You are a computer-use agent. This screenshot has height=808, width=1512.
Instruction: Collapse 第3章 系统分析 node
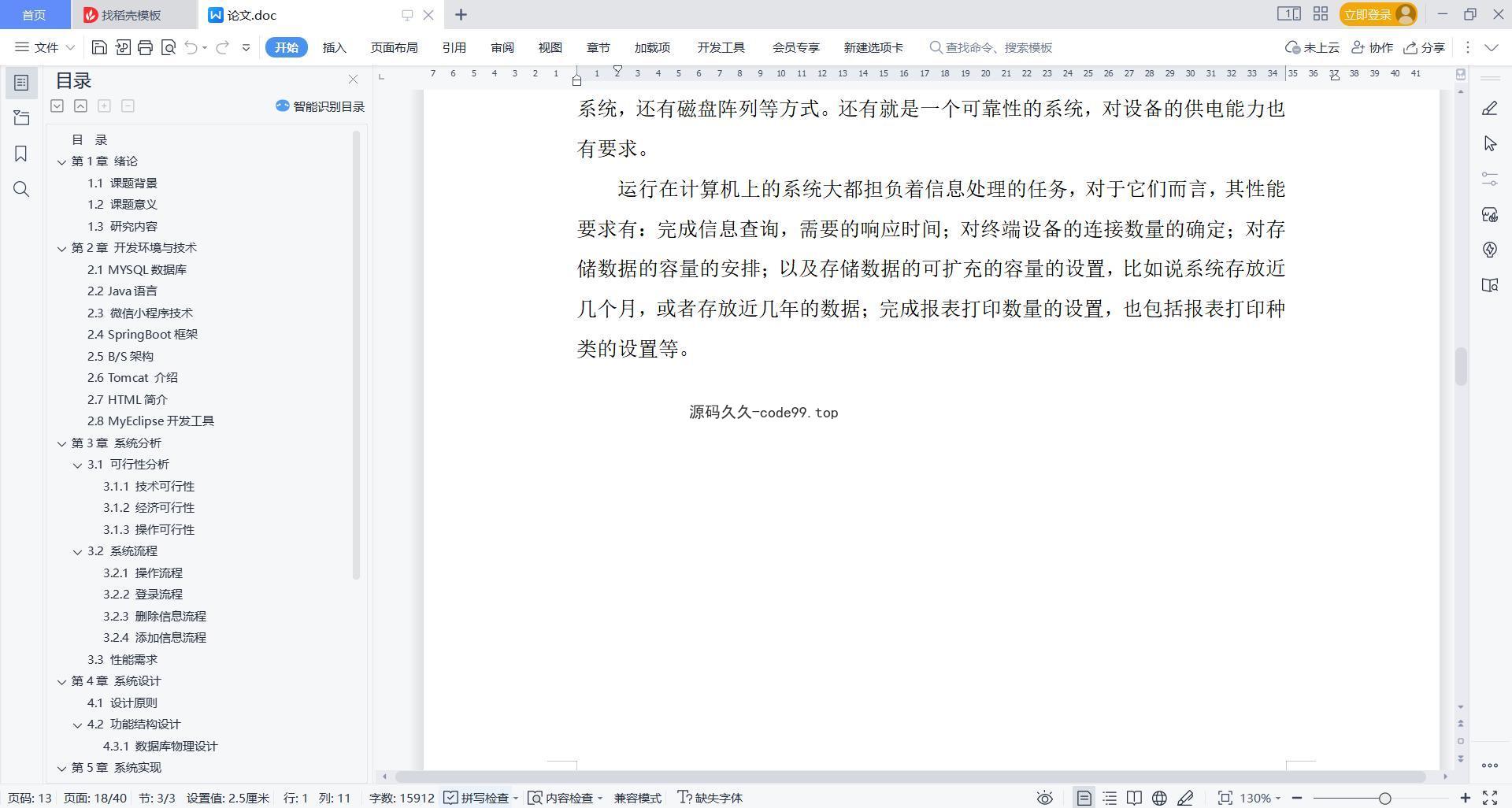pos(61,443)
